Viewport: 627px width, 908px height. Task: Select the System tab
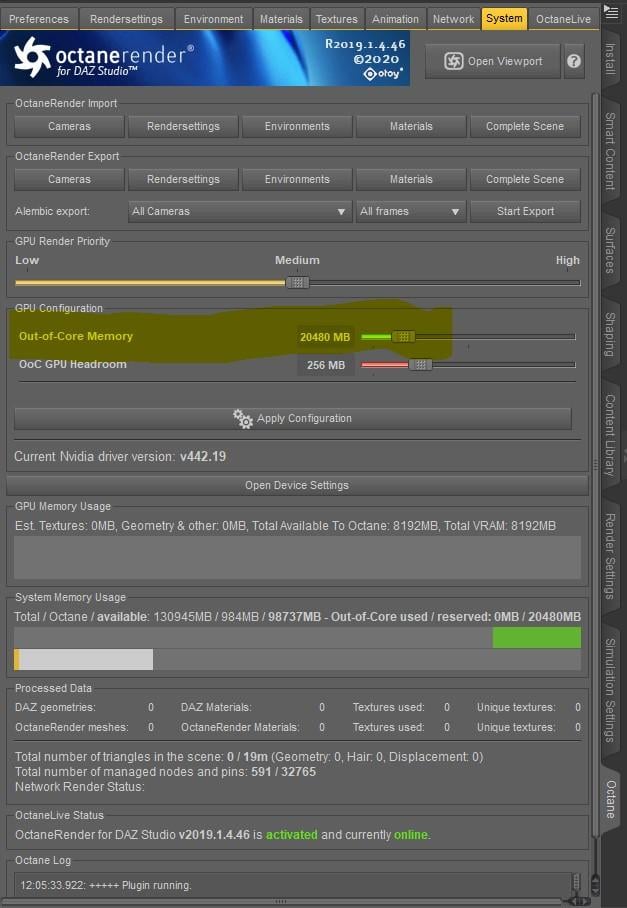(504, 19)
